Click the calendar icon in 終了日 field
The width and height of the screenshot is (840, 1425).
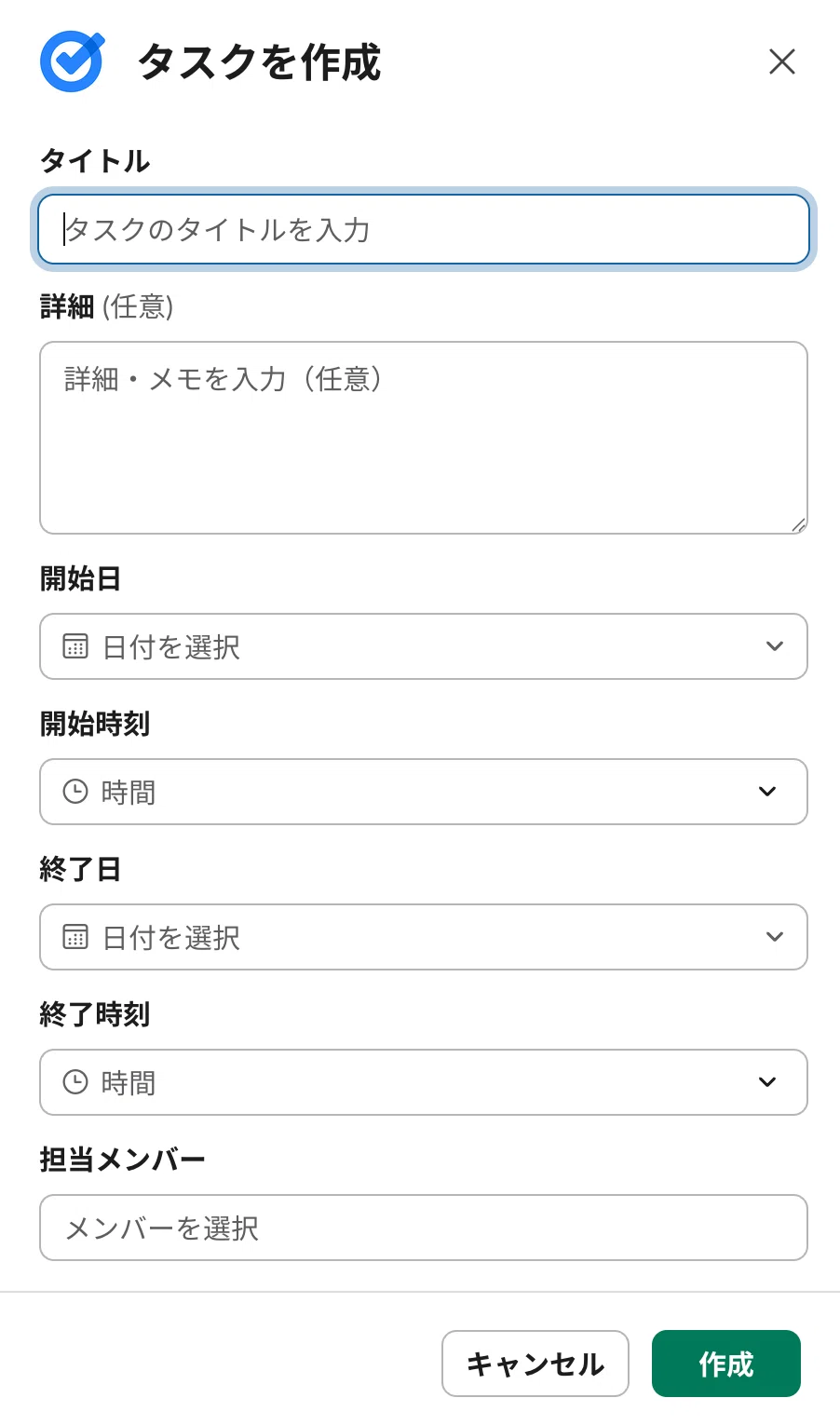pyautogui.click(x=75, y=937)
